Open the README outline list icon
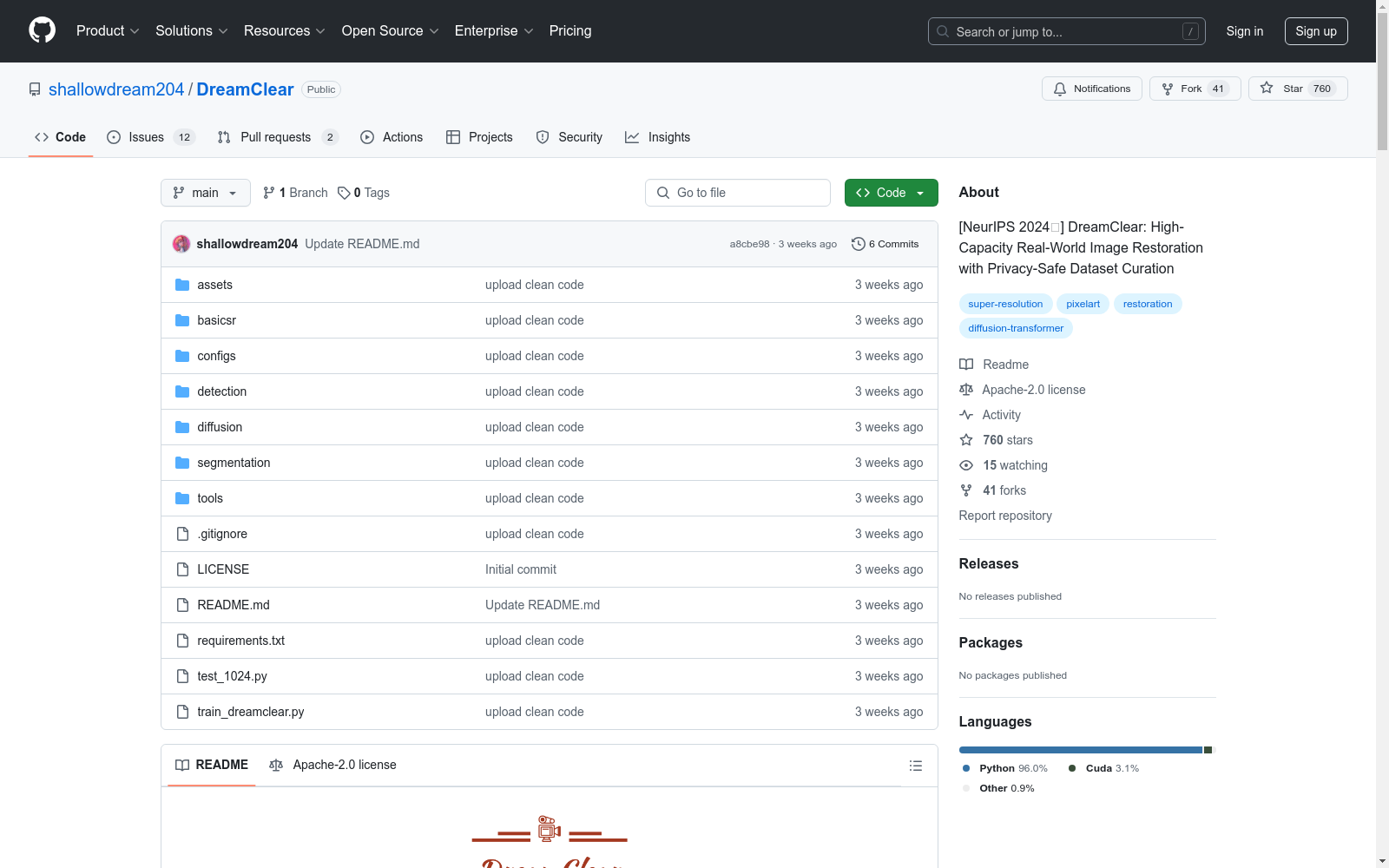The height and width of the screenshot is (868, 1389). click(915, 766)
